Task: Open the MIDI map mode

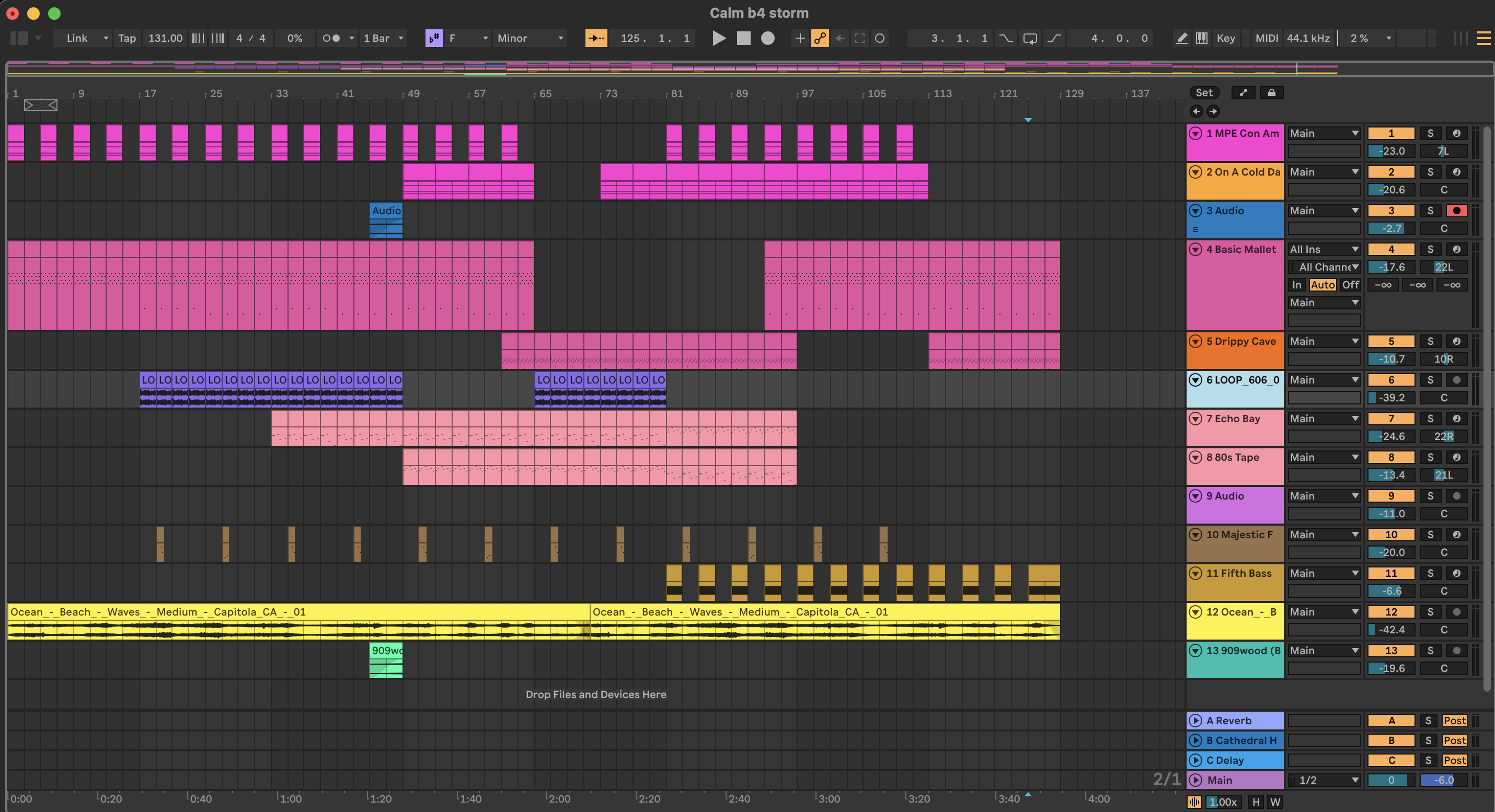Action: [x=1267, y=38]
